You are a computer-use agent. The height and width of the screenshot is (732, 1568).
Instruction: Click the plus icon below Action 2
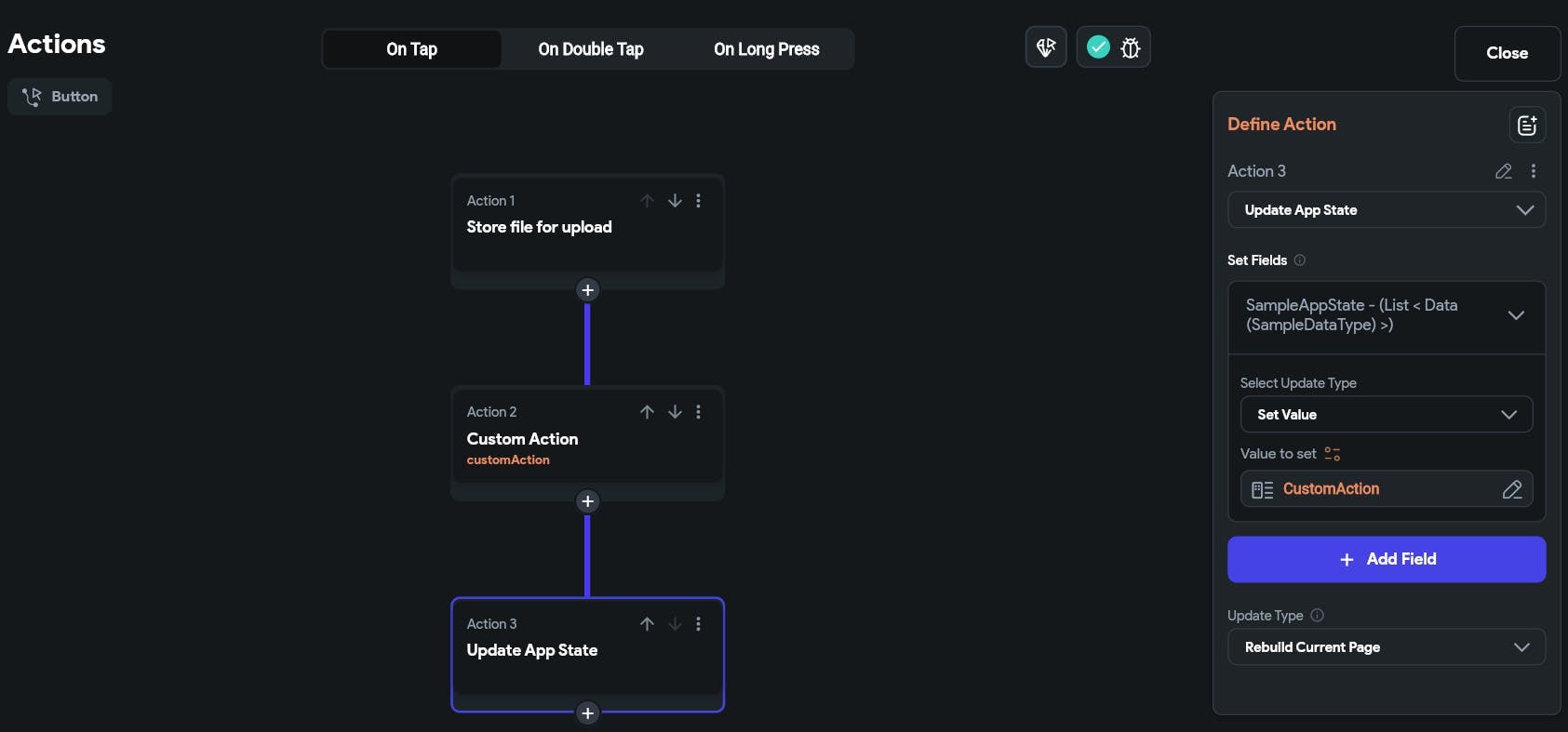point(587,501)
